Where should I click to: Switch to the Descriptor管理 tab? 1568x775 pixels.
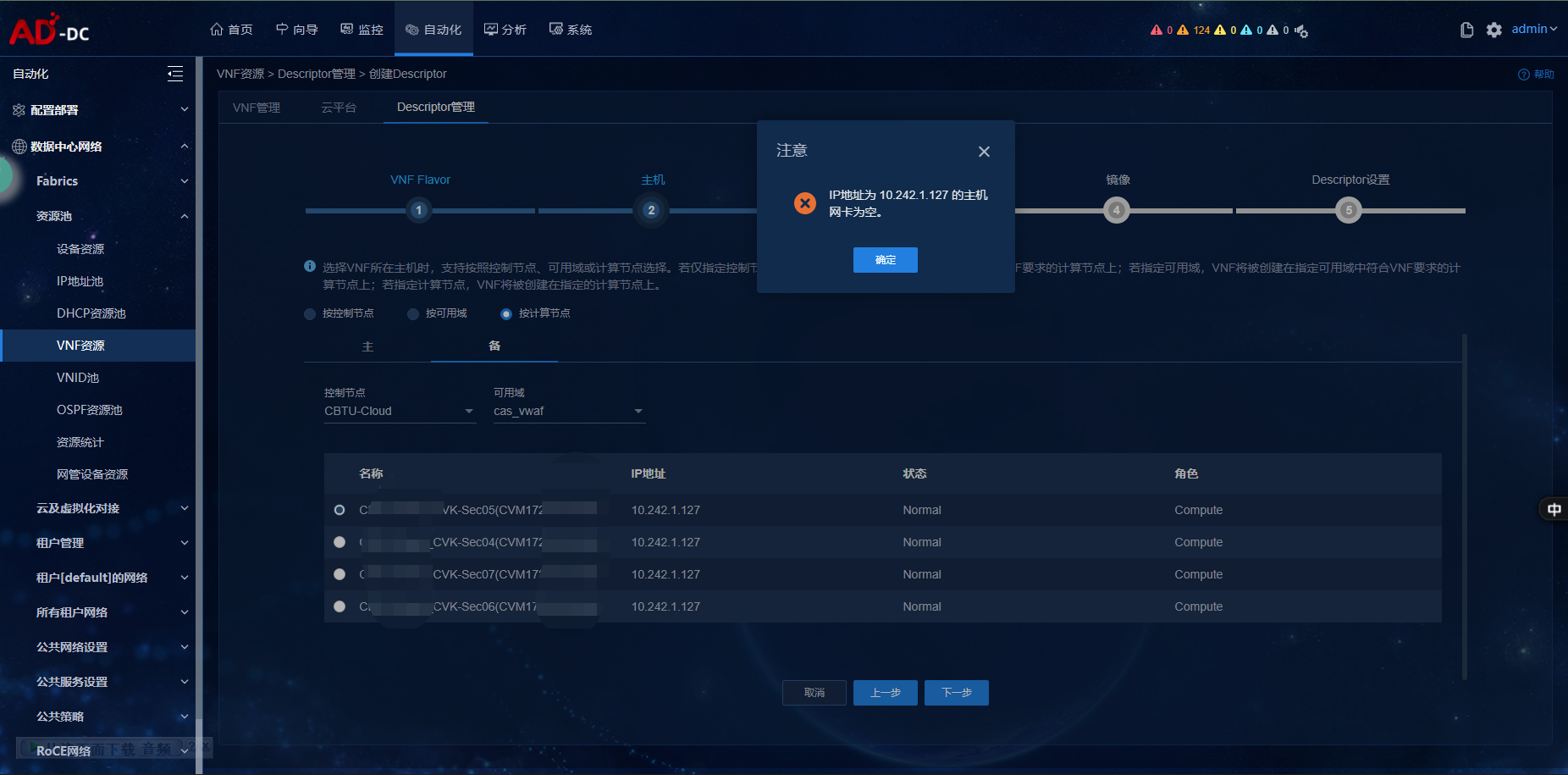click(x=436, y=108)
